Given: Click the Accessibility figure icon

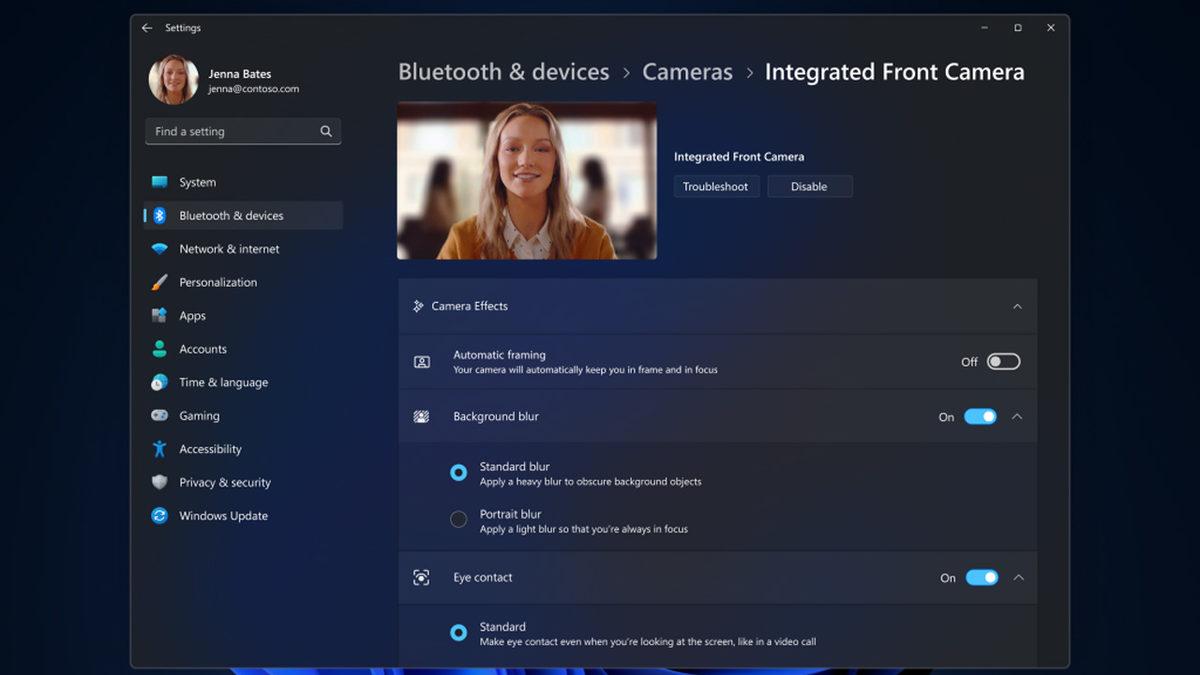Looking at the screenshot, I should [x=161, y=449].
